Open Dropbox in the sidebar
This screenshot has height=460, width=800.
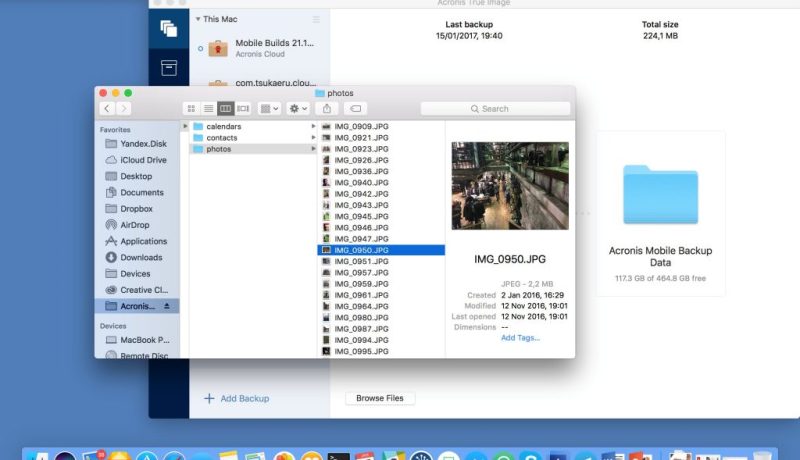tap(136, 209)
